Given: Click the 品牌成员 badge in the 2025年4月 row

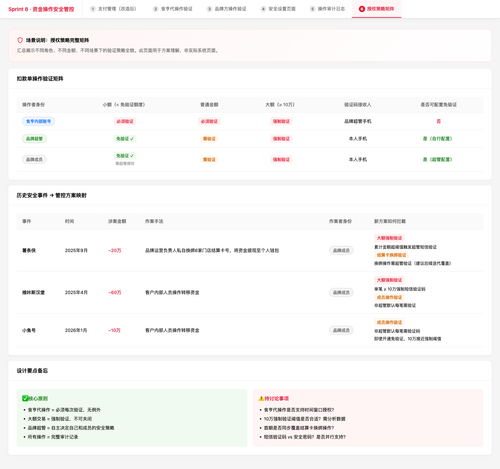Looking at the screenshot, I should 341,292.
